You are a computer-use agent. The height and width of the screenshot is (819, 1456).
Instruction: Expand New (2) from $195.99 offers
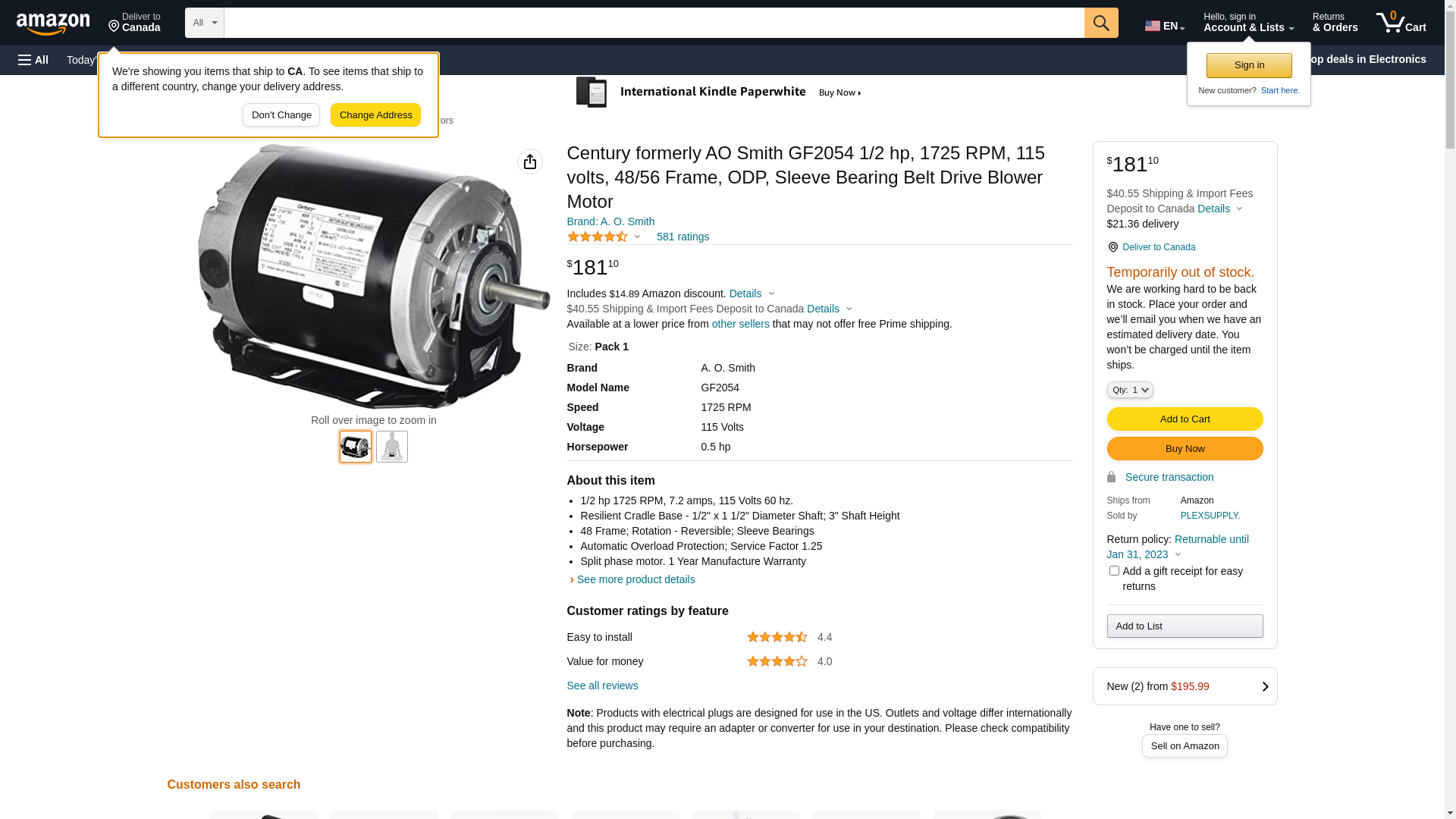[x=1185, y=686]
